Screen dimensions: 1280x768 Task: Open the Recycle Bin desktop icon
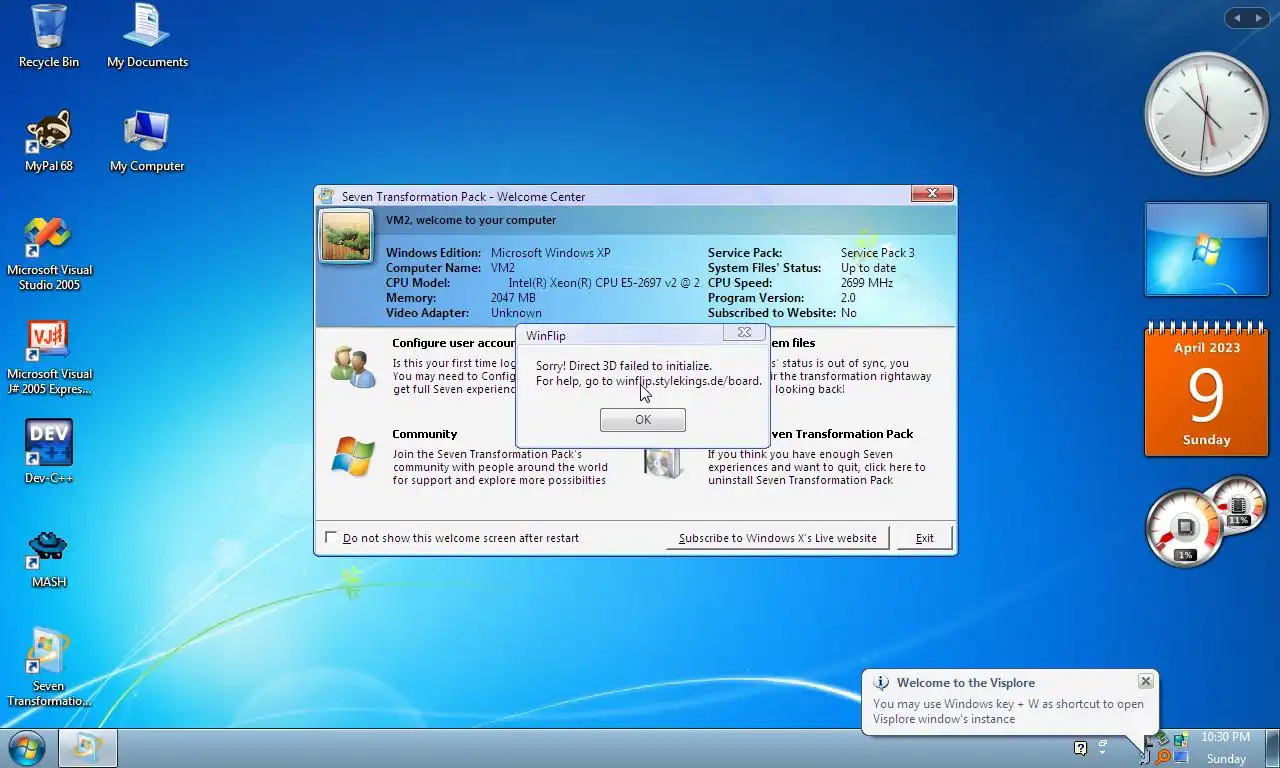pos(48,37)
